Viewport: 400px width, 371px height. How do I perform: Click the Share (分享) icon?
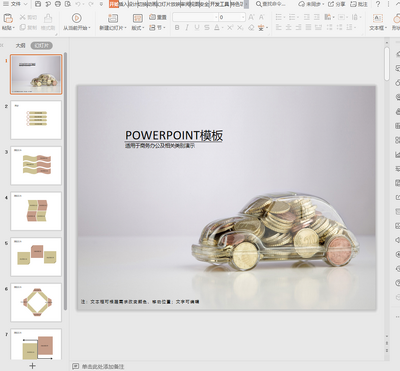[x=331, y=4]
